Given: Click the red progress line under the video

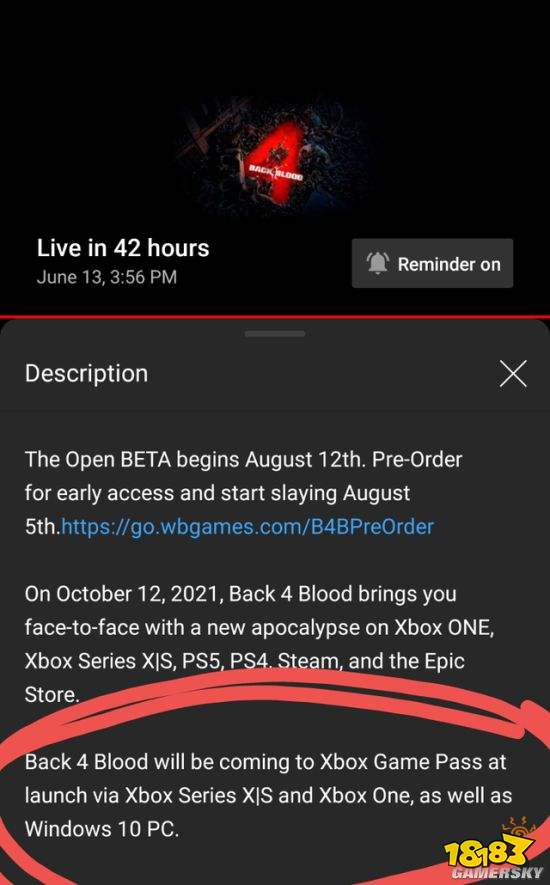Looking at the screenshot, I should tap(275, 317).
